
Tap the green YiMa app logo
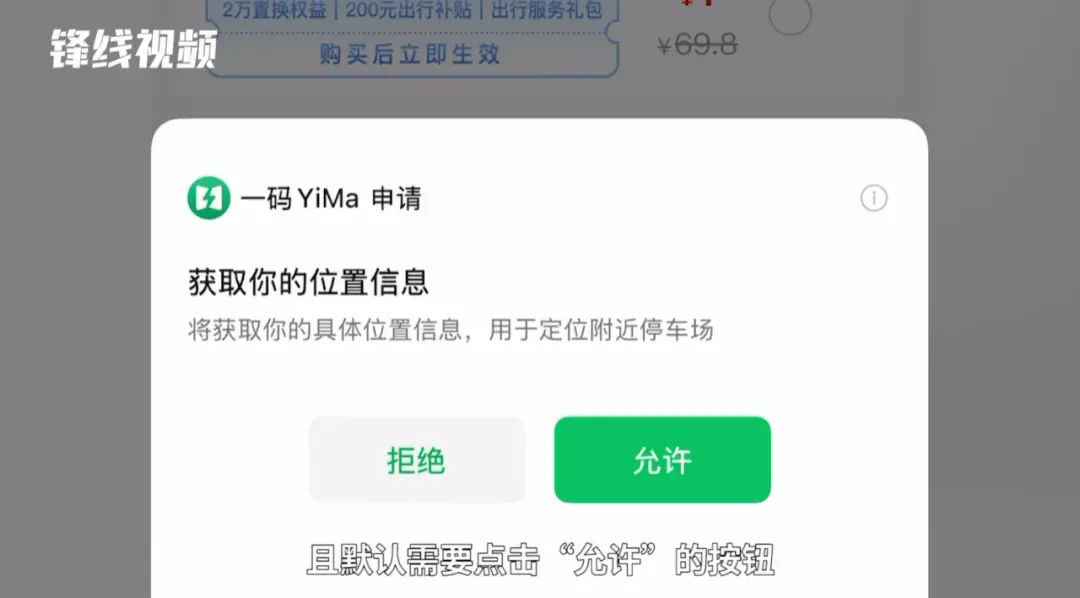click(x=209, y=198)
